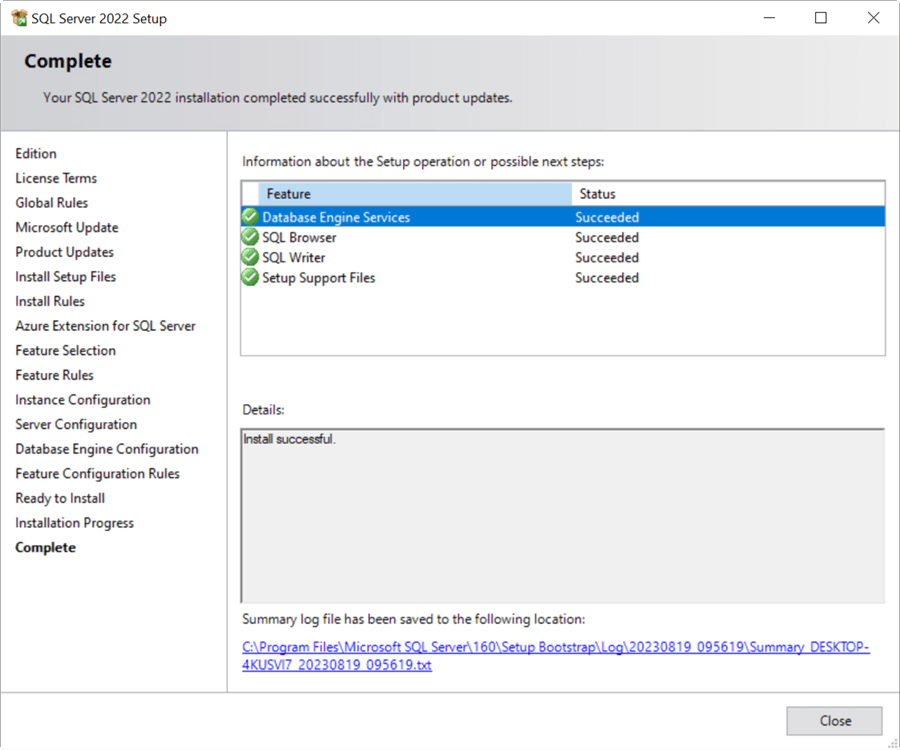Select Microsoft Update in the sidebar
Viewport: 900px width, 750px height.
point(66,227)
